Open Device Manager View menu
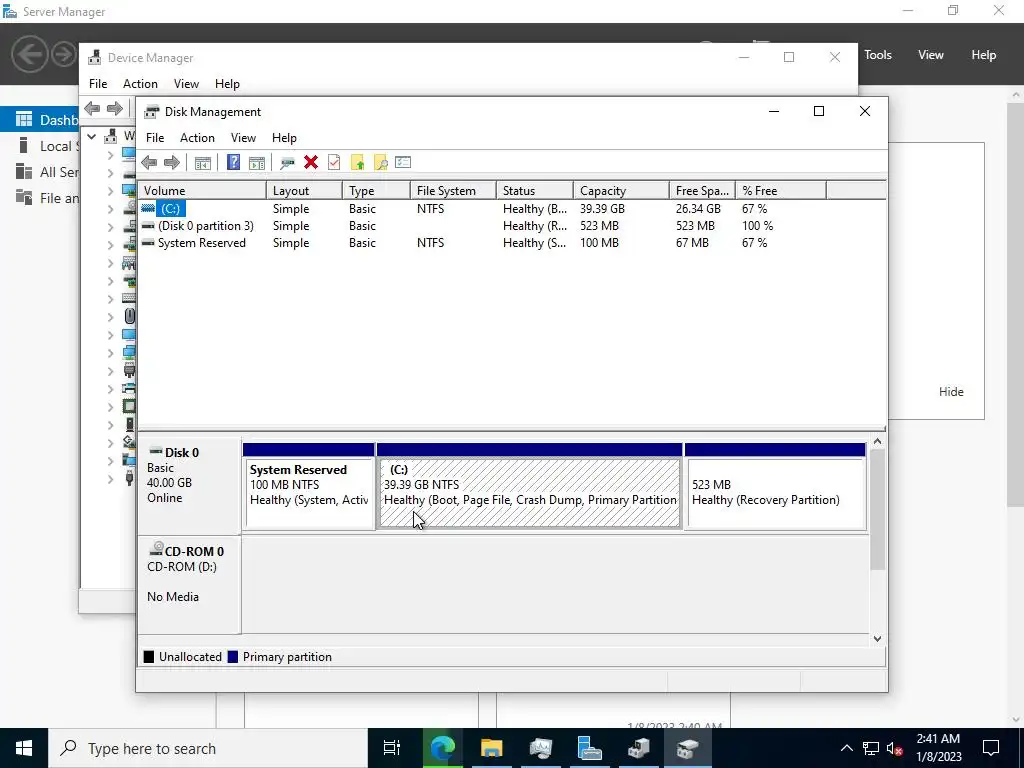Screen dimensions: 1024x768 (x=186, y=84)
